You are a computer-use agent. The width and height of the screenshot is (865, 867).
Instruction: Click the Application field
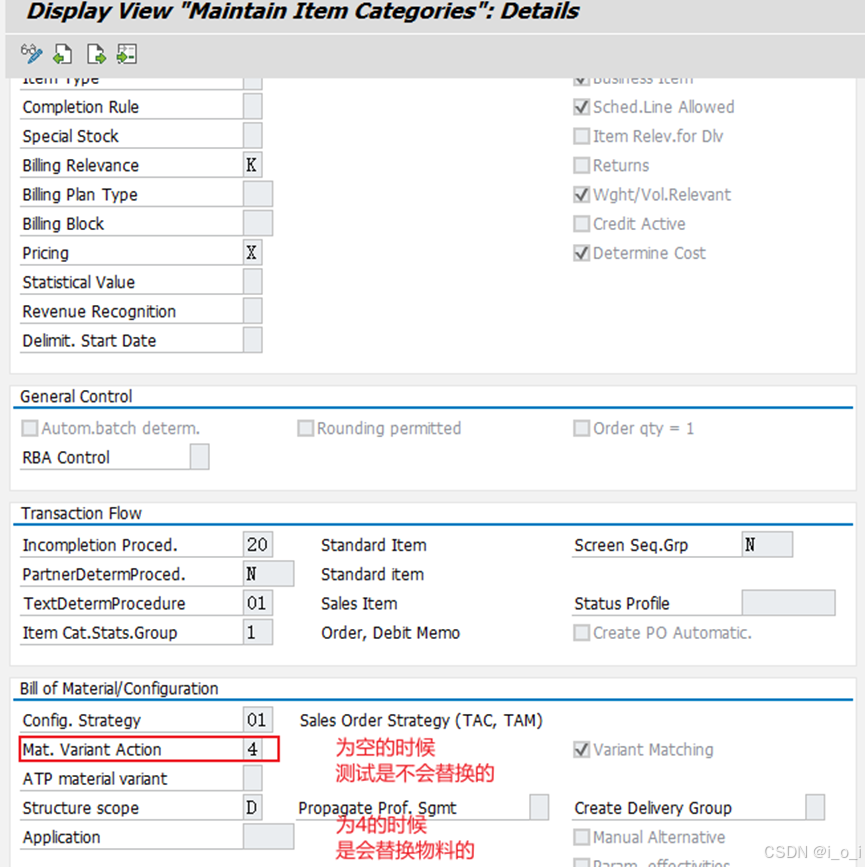[268, 837]
